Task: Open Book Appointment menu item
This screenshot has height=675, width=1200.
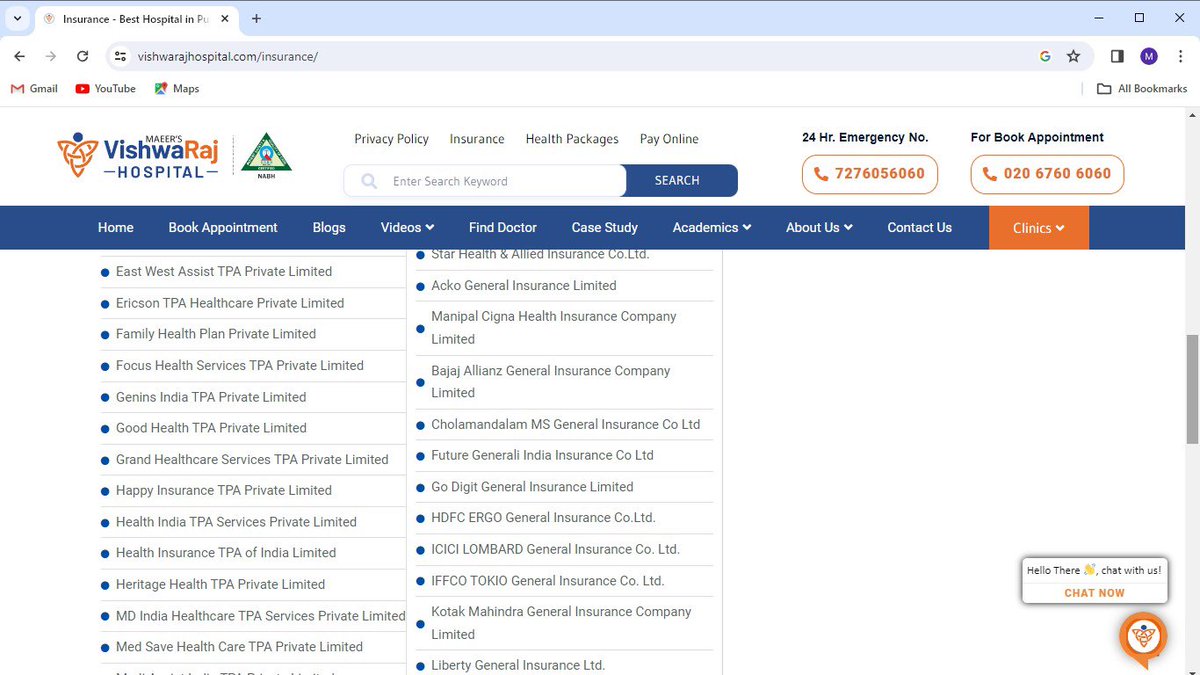Action: pos(223,227)
